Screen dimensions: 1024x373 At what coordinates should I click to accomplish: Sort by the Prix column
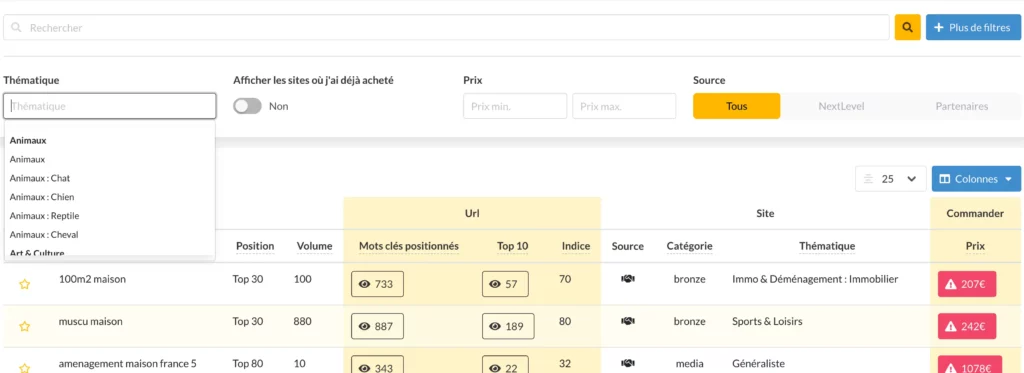point(975,246)
